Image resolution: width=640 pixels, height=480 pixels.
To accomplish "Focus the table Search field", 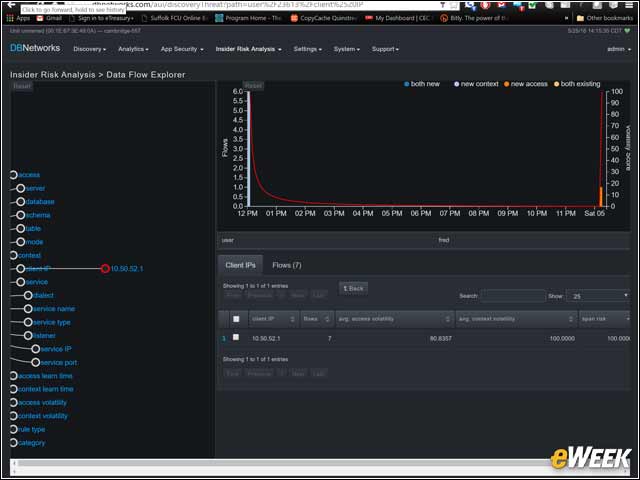I will point(512,296).
